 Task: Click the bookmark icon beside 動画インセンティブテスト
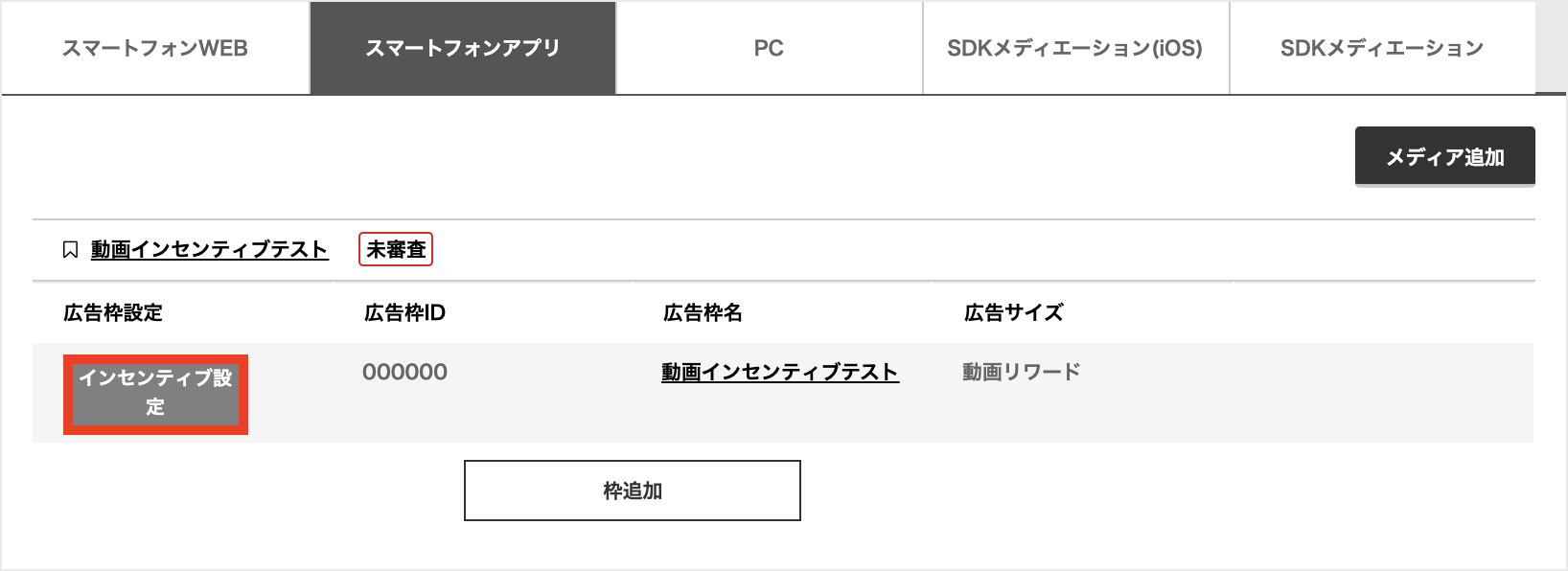pyautogui.click(x=70, y=250)
